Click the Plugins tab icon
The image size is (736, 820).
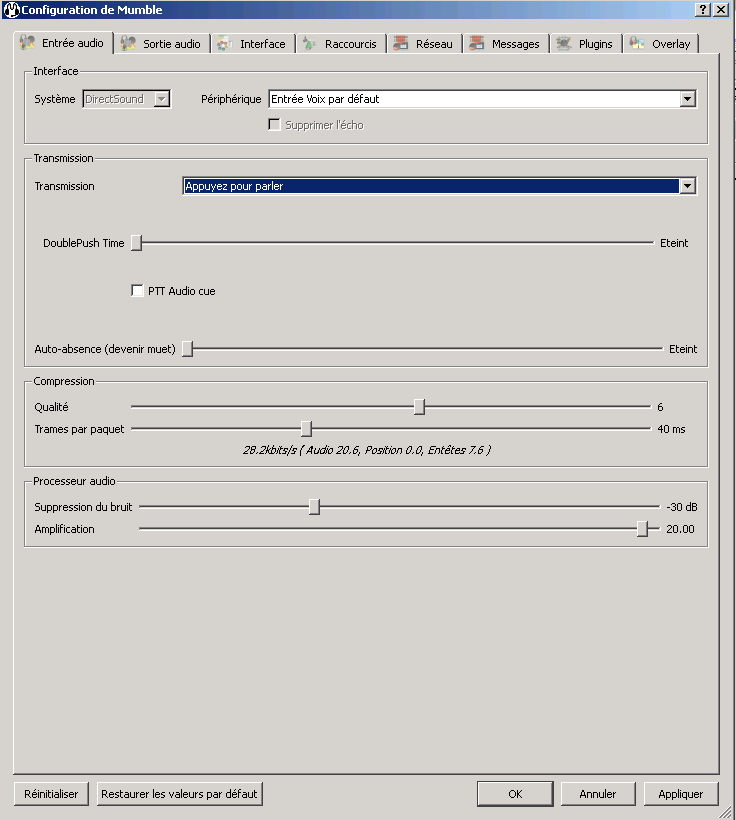point(563,43)
